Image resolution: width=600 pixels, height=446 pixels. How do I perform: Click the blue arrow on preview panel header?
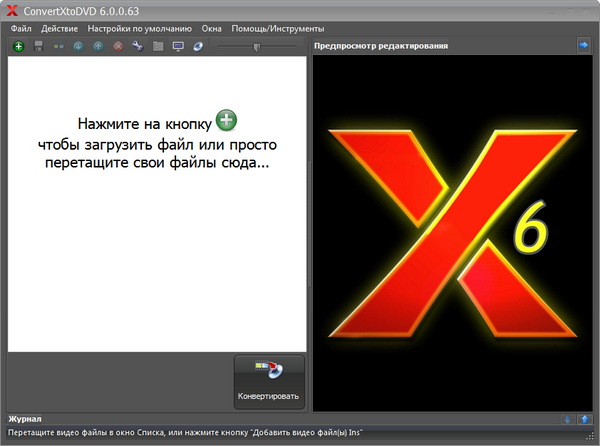[x=584, y=45]
